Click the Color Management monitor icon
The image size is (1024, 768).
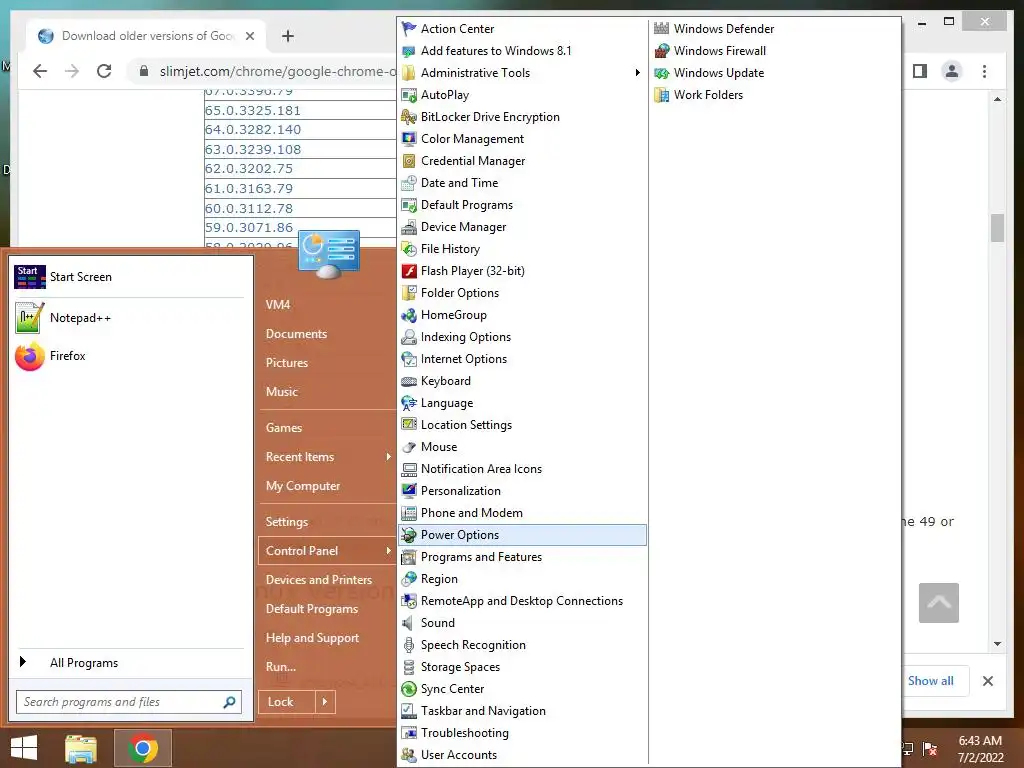409,139
